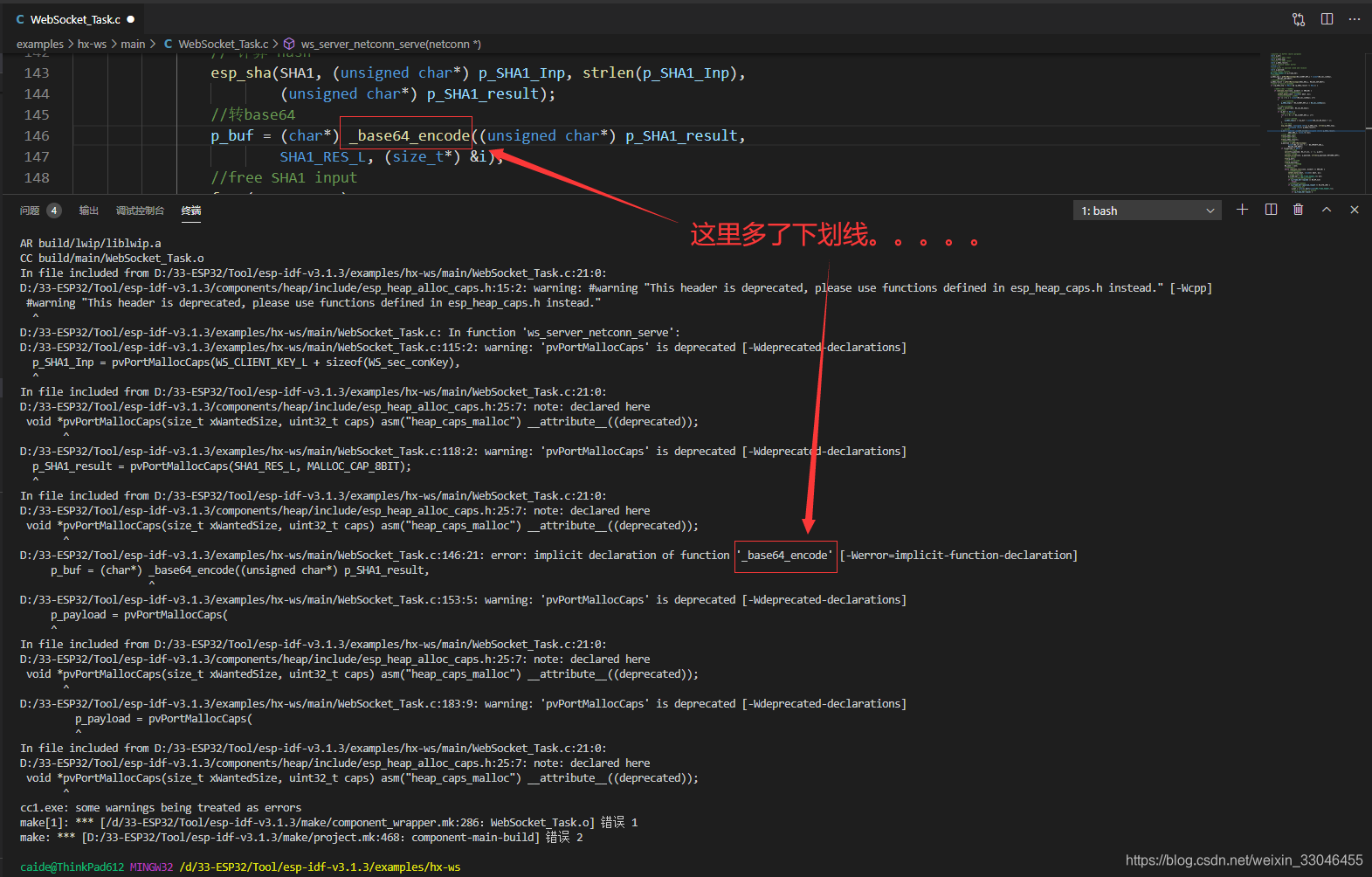1372x877 pixels.
Task: Open the '1: bash' terminal selector dropdown
Action: [x=1148, y=211]
